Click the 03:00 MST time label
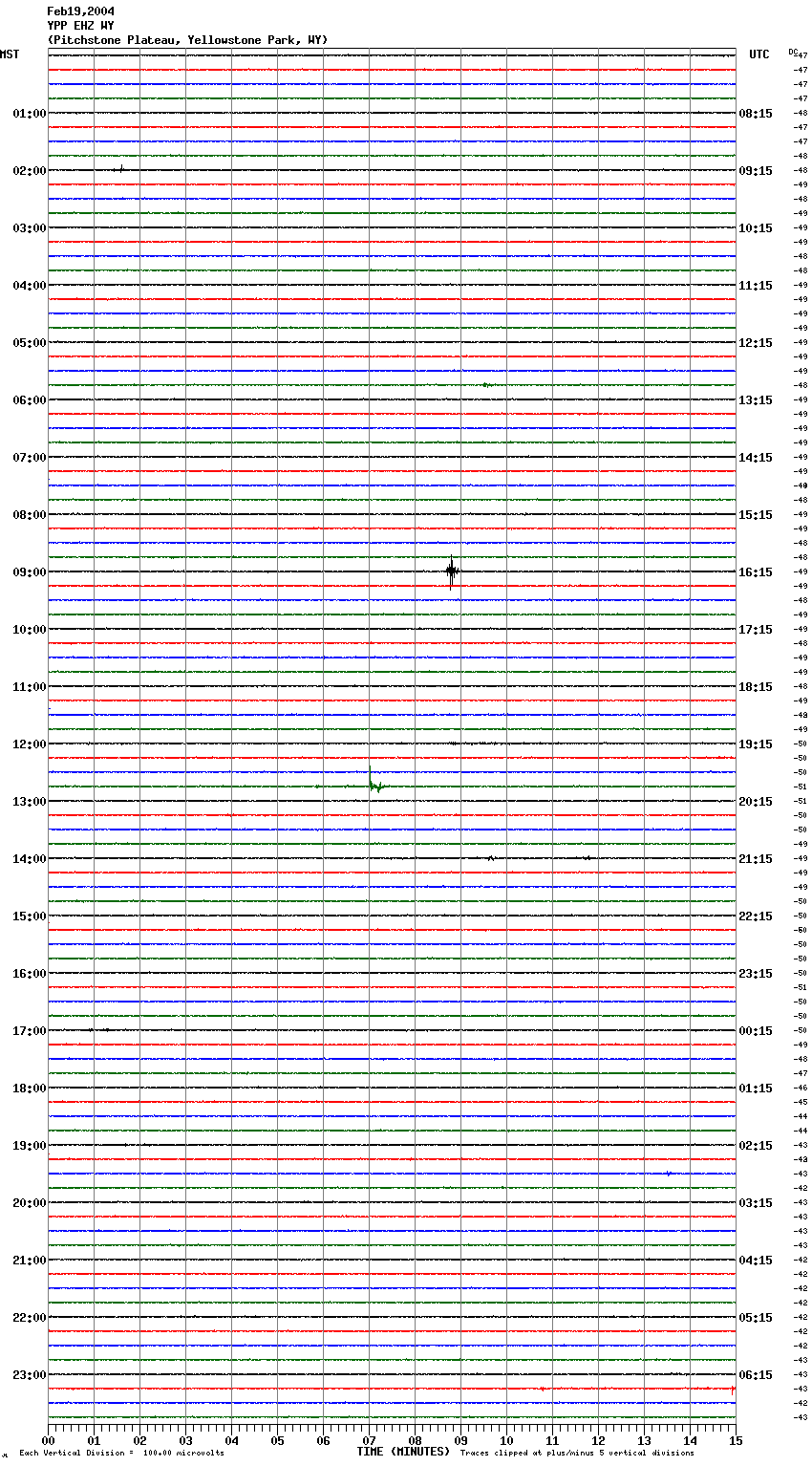The image size is (812, 1466). (29, 228)
